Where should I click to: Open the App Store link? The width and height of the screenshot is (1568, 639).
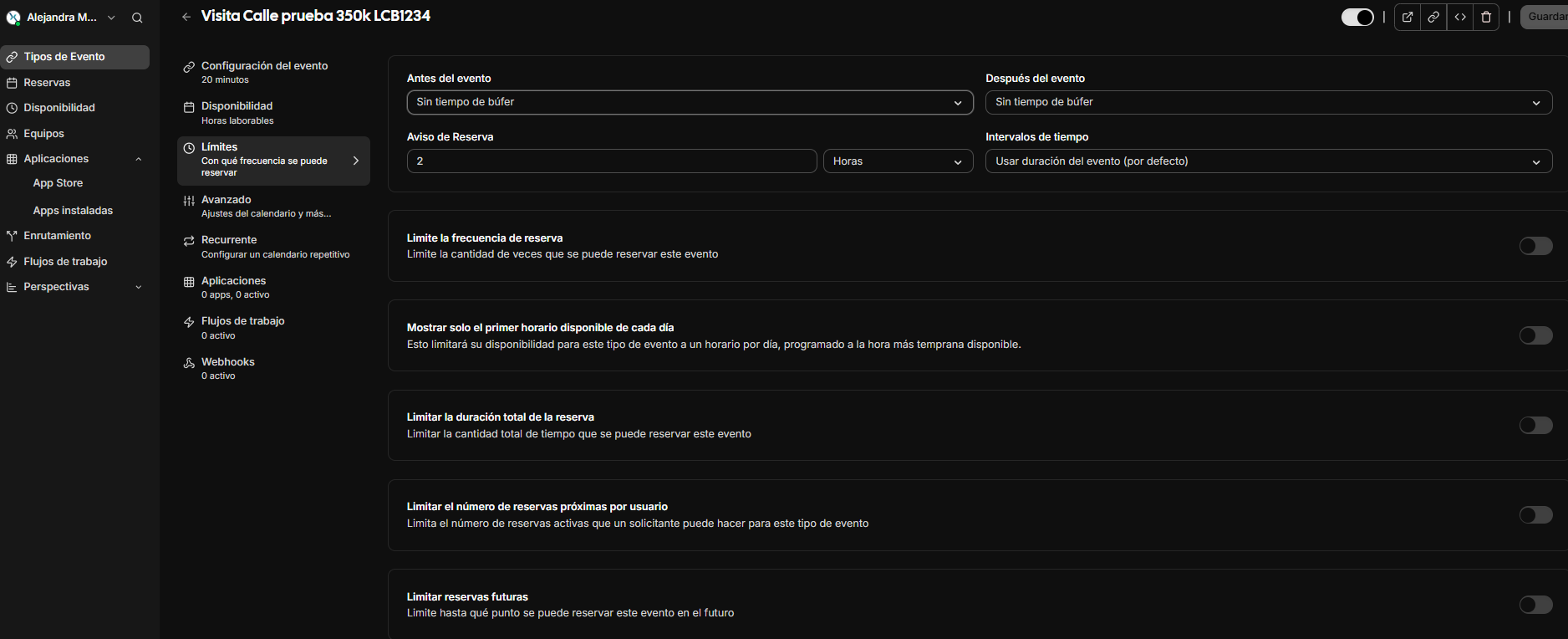pos(58,183)
